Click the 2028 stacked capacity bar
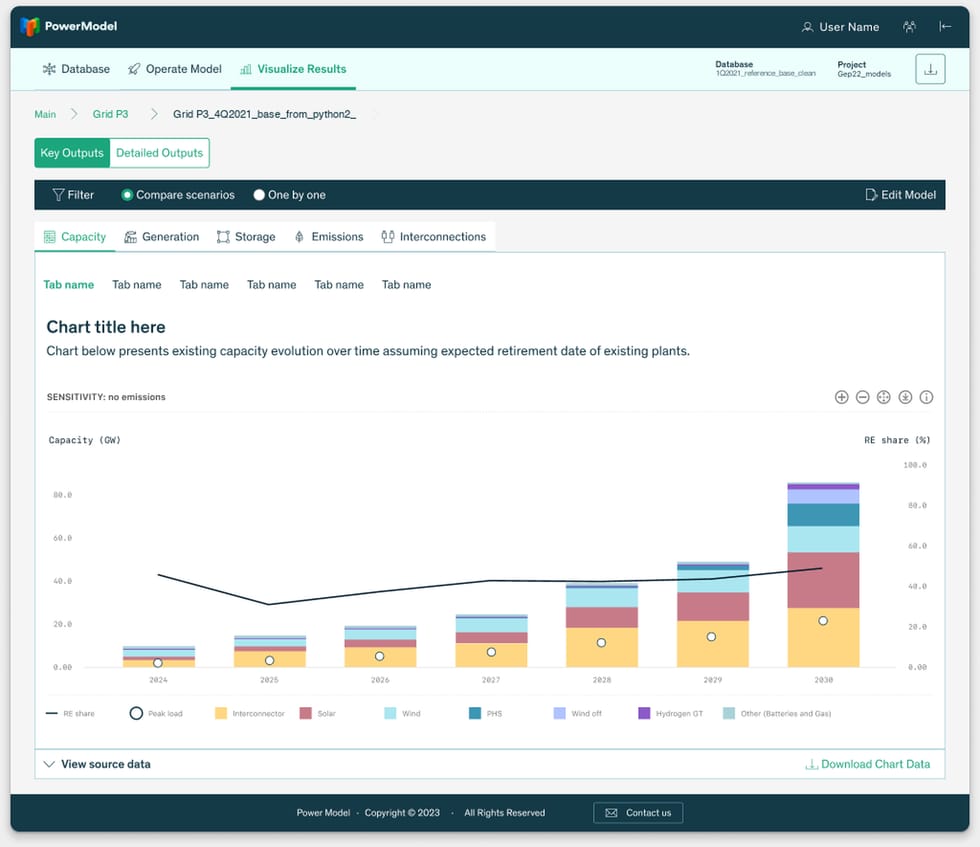980x847 pixels. tap(602, 625)
